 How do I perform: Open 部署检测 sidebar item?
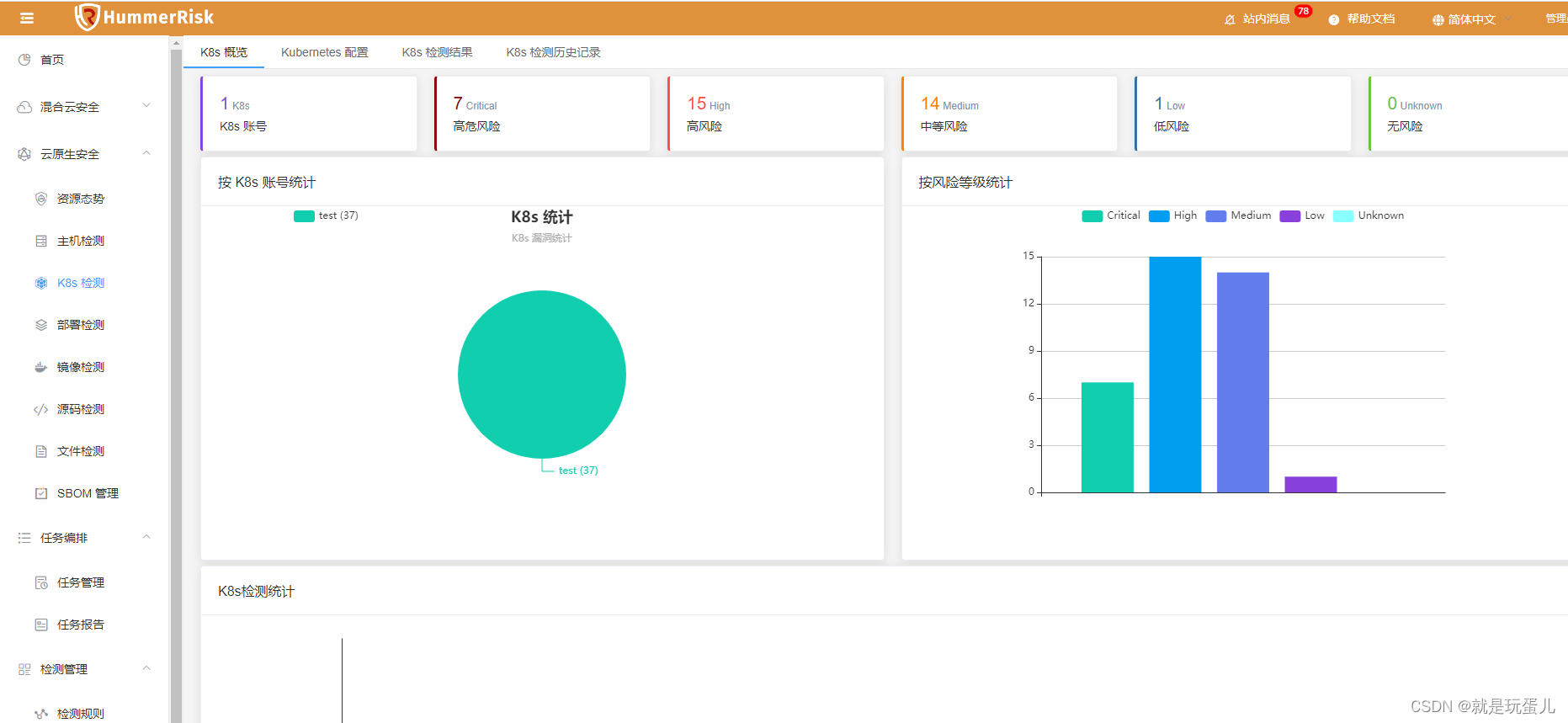pyautogui.click(x=84, y=325)
